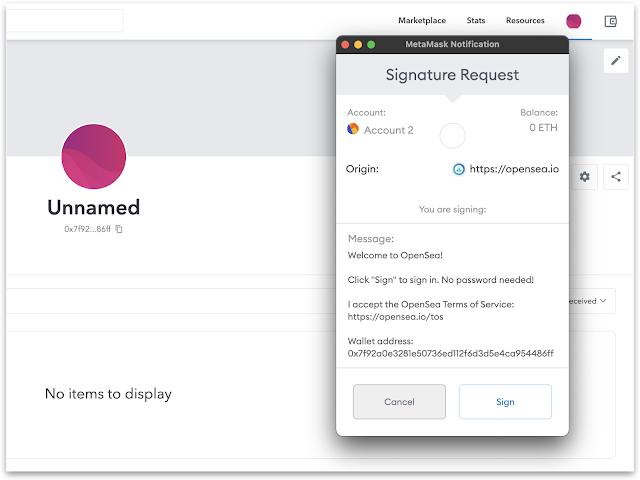Click the Unnamed profile title
Viewport: 640px width, 480px height.
(94, 207)
